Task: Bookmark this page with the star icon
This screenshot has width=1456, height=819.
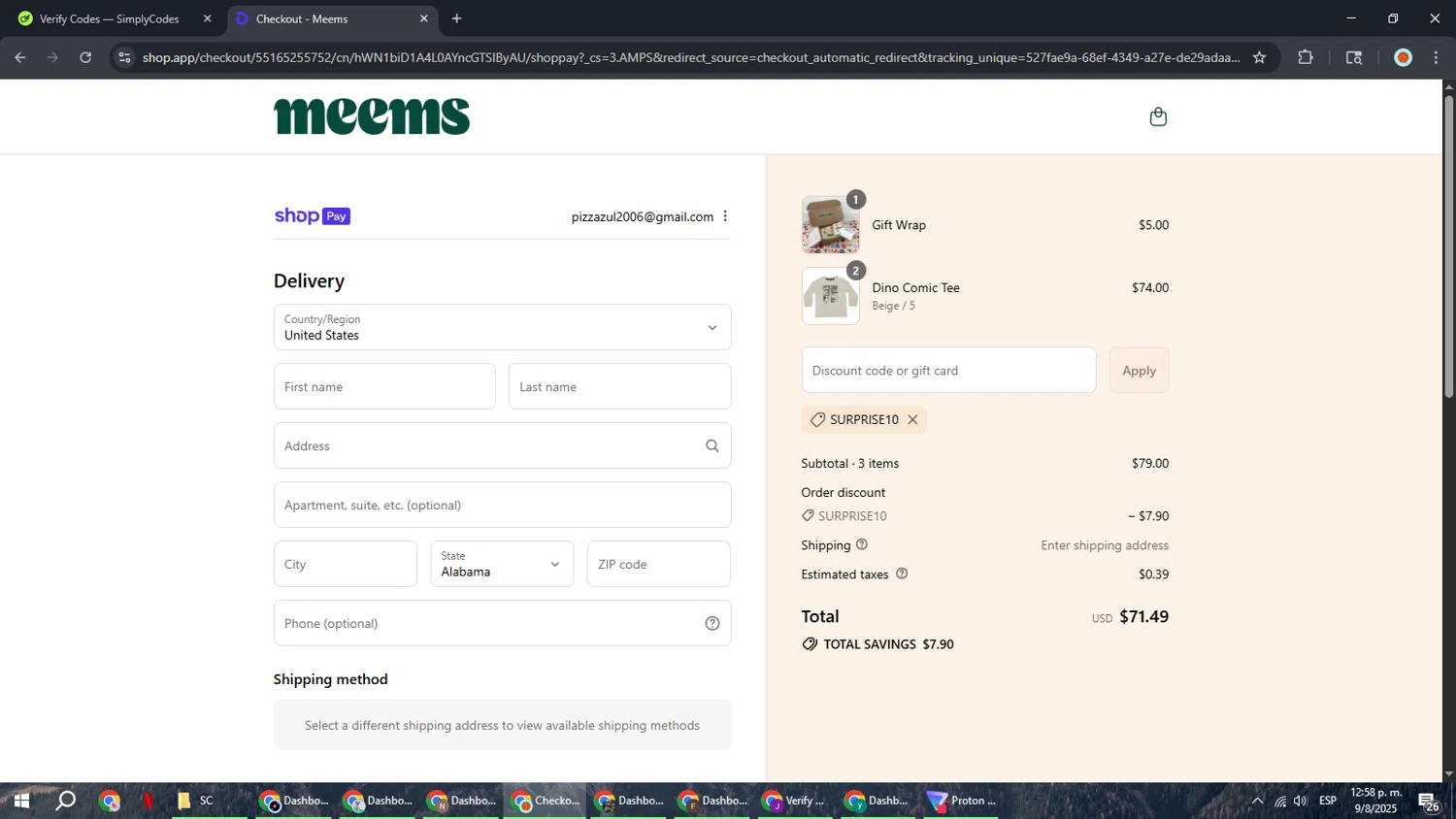Action: click(1259, 57)
